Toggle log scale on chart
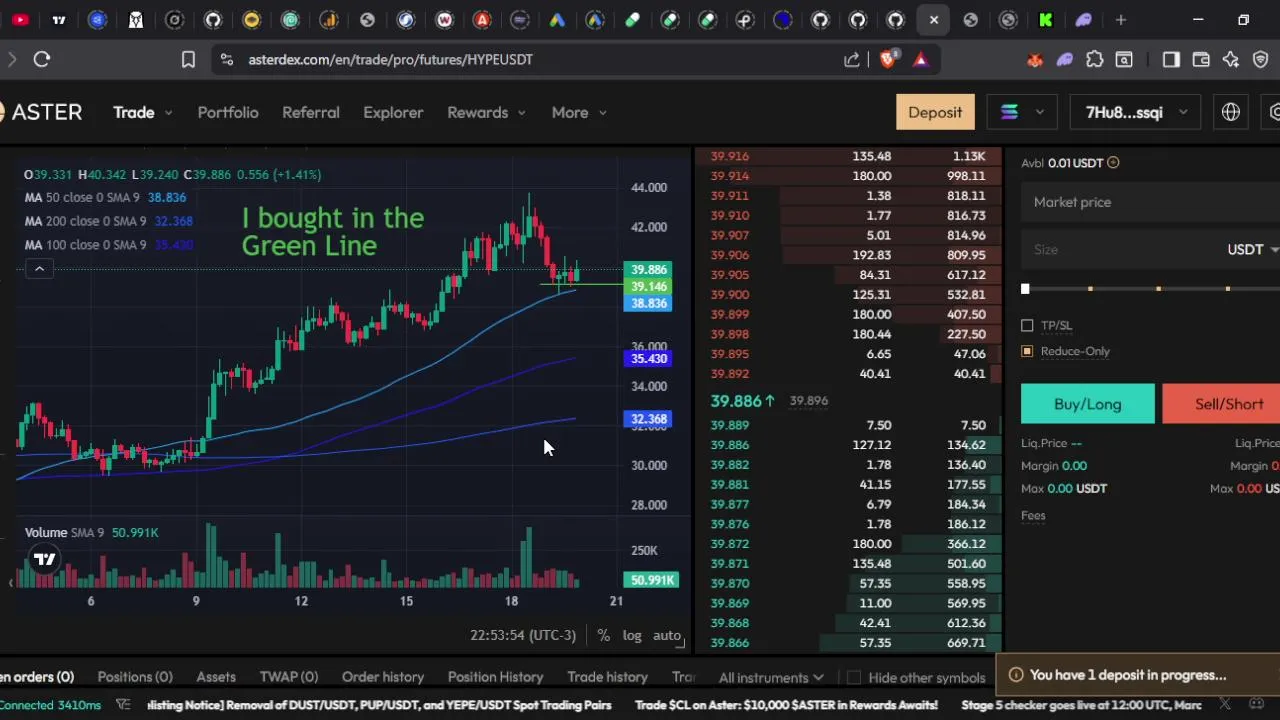The height and width of the screenshot is (720, 1280). pos(632,635)
